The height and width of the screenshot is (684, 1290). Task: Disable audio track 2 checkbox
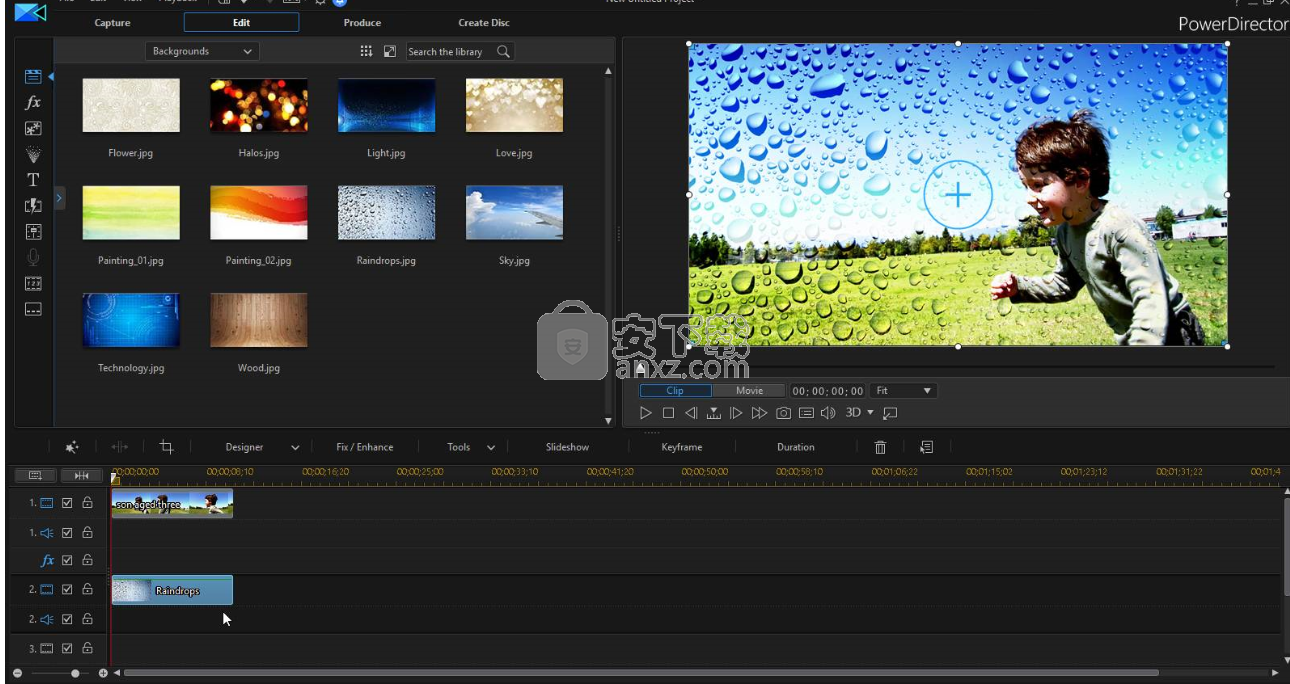68,619
